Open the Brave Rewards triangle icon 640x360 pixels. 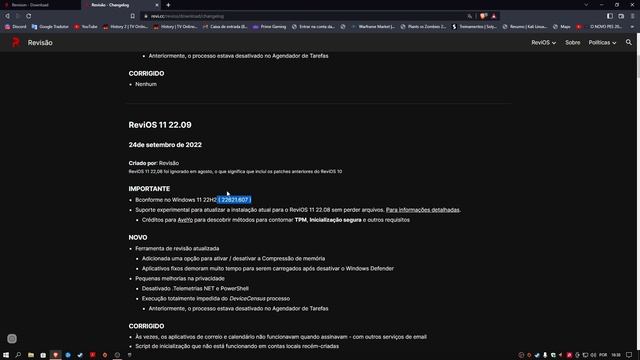[x=494, y=16]
